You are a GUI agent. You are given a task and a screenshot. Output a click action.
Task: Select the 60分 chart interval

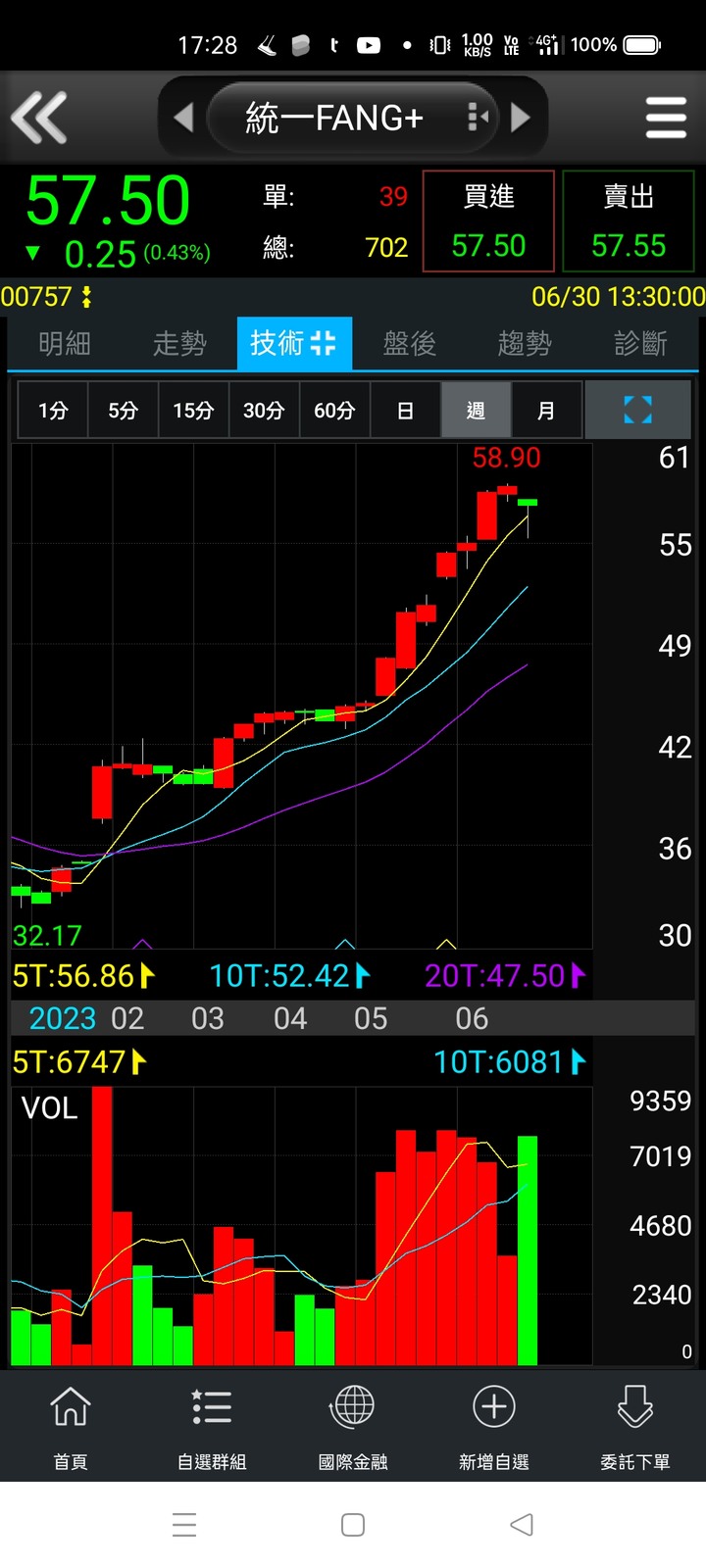point(334,410)
